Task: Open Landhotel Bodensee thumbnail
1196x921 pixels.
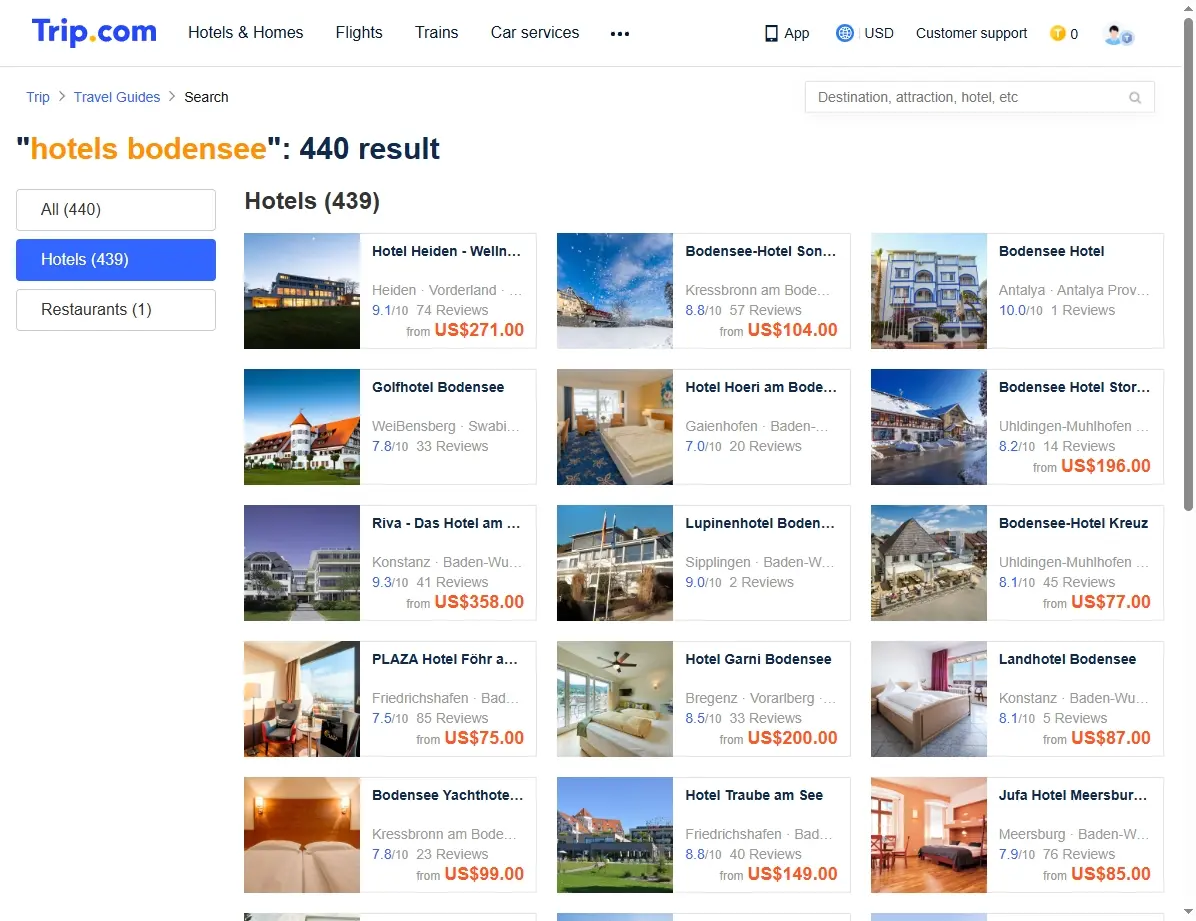Action: pyautogui.click(x=928, y=698)
